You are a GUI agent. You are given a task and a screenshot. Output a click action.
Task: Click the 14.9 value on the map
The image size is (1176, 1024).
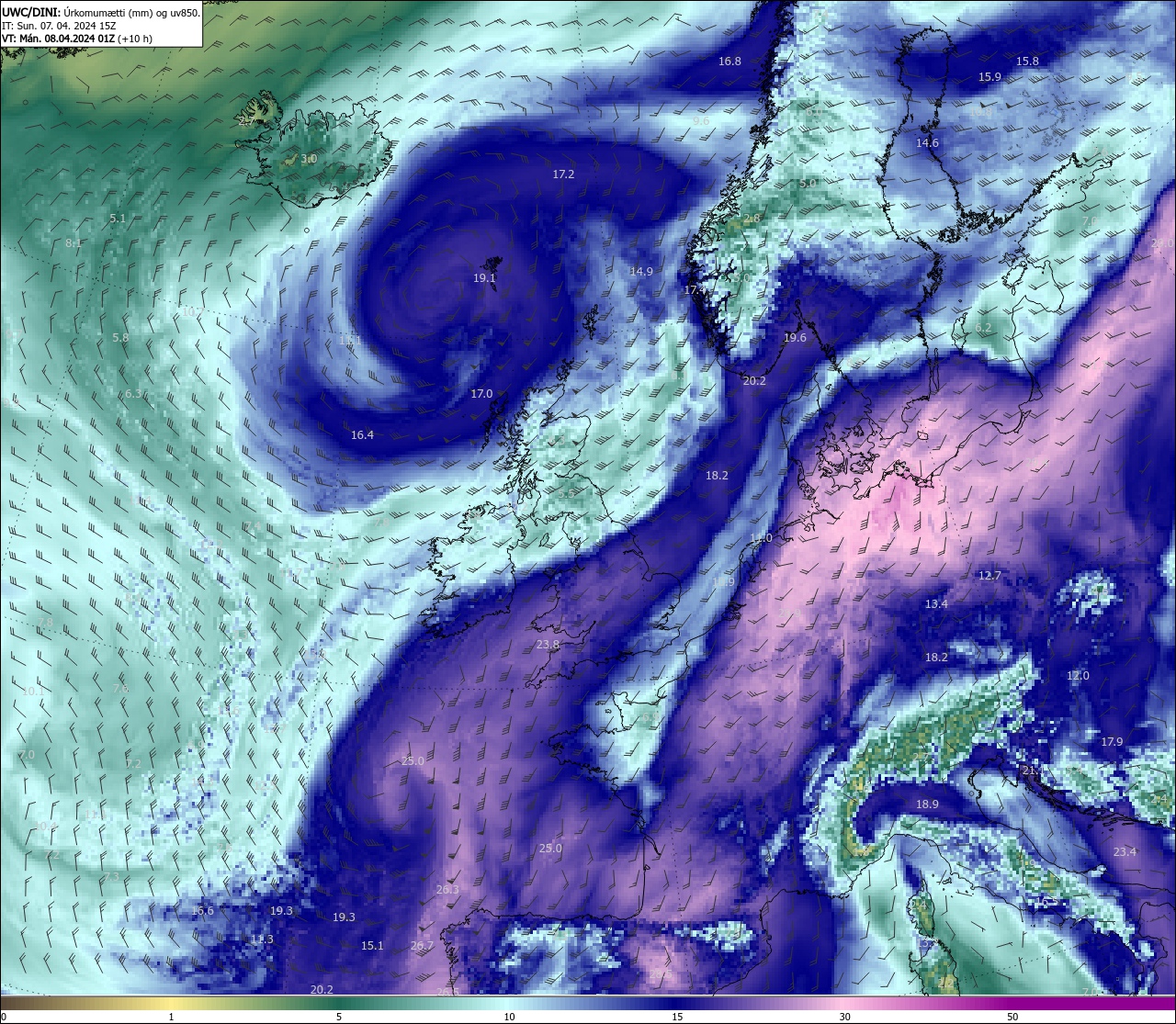pyautogui.click(x=641, y=271)
